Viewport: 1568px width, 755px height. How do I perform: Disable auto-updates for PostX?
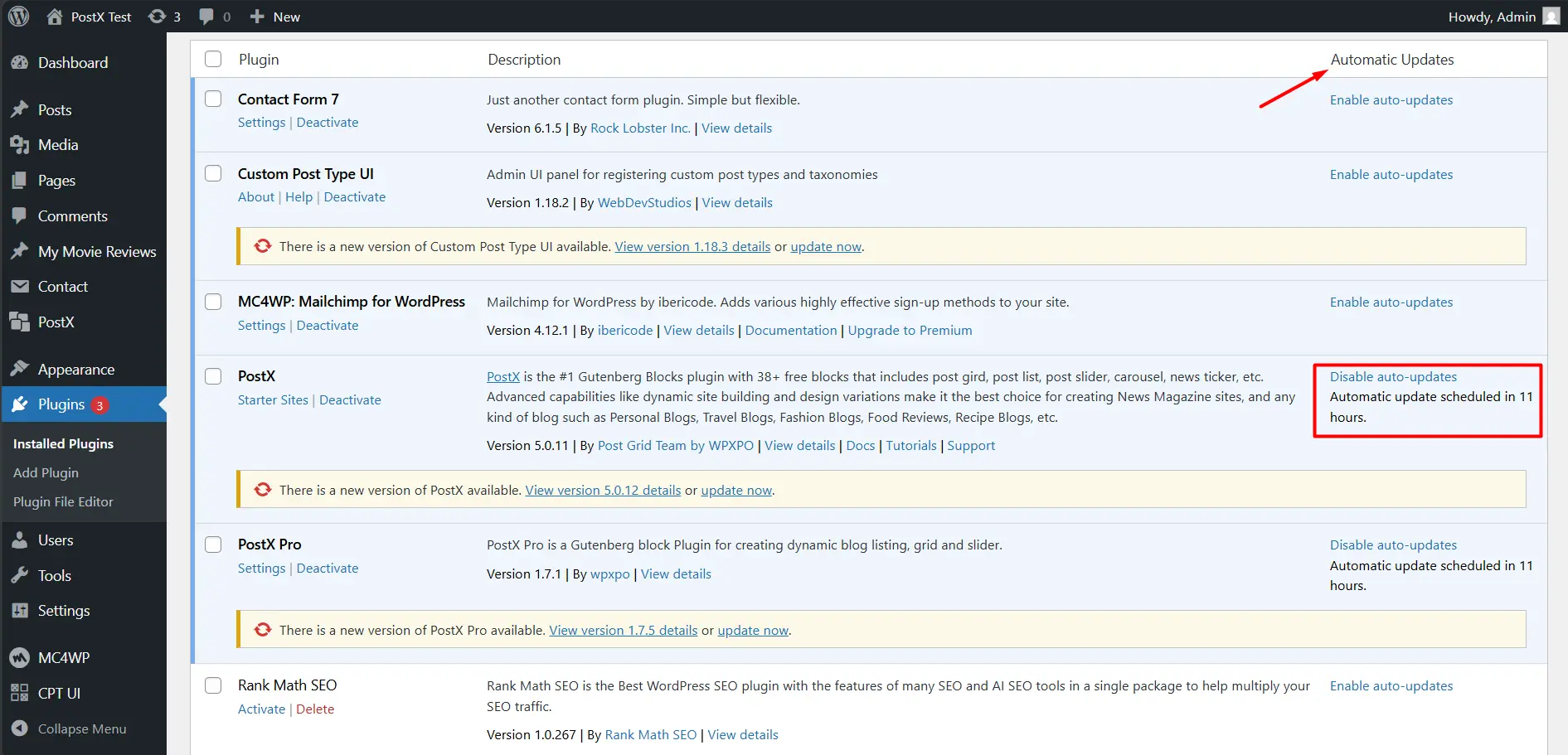pyautogui.click(x=1393, y=375)
